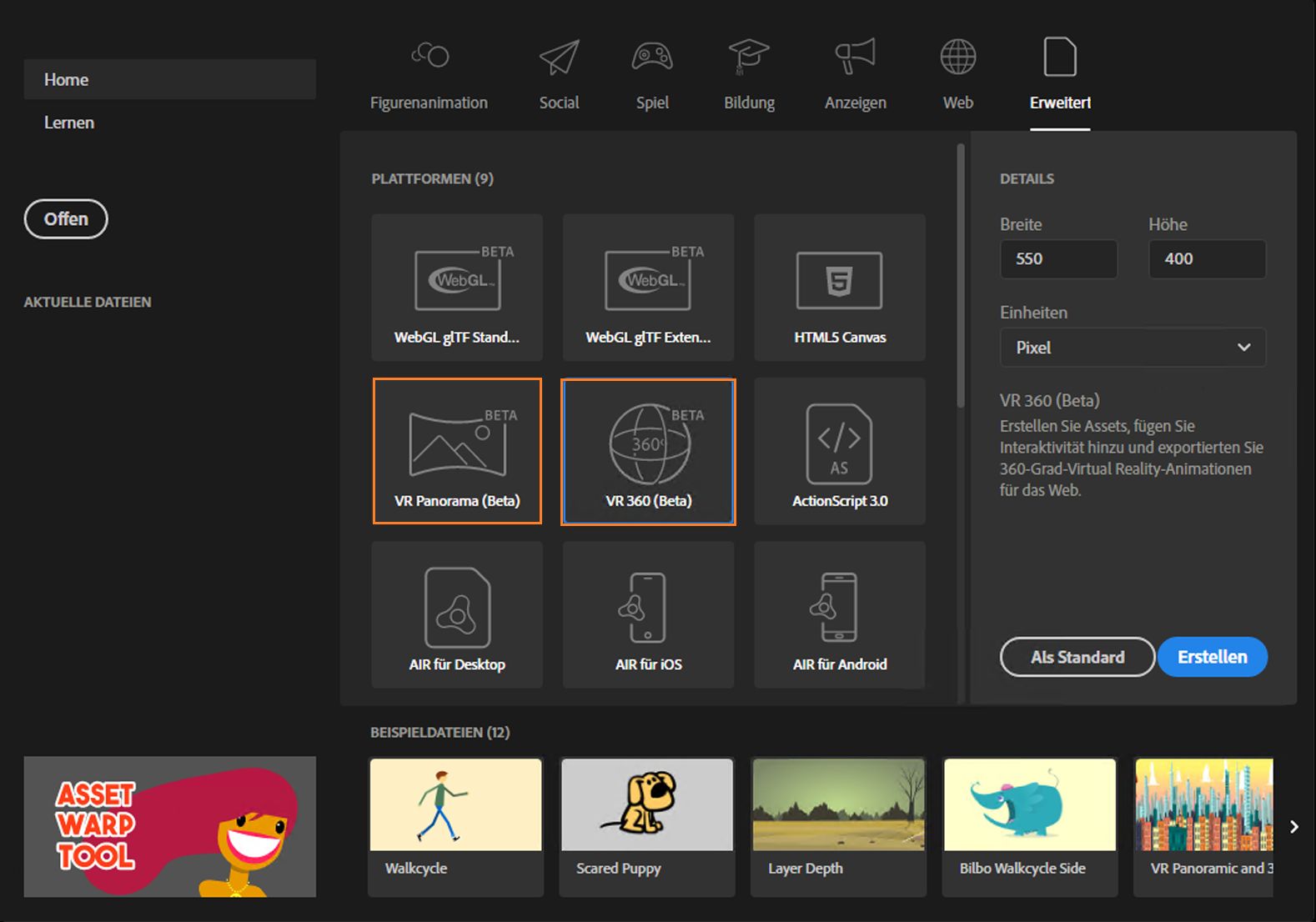The width and height of the screenshot is (1316, 922).
Task: Go to the Spiel tab
Action: coord(652,76)
